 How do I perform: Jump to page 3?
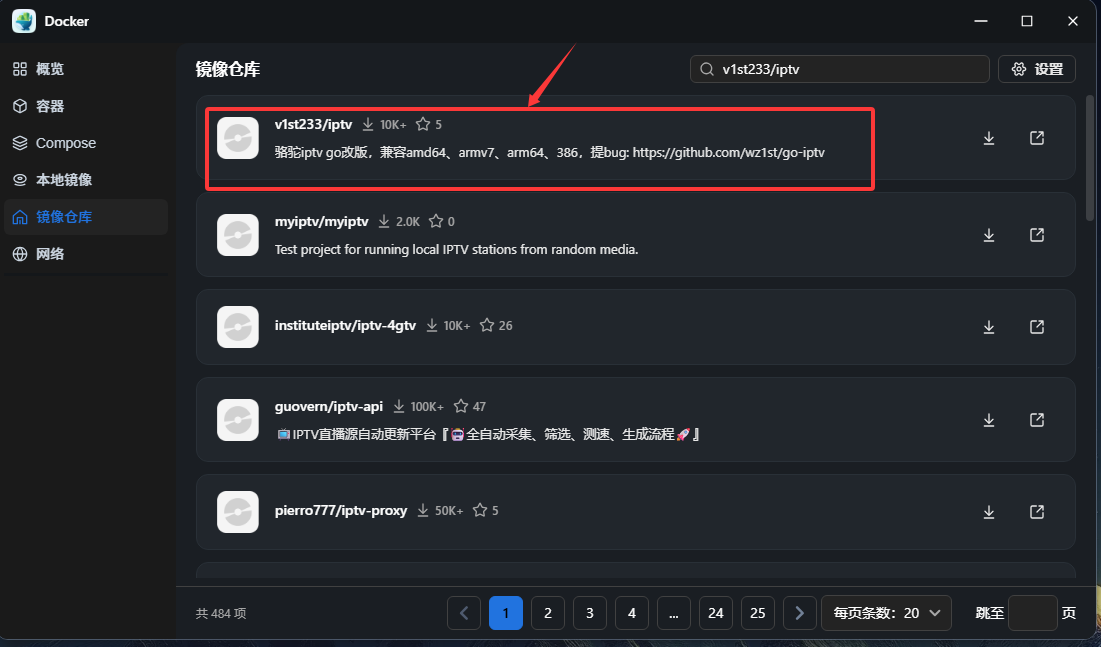(x=590, y=613)
